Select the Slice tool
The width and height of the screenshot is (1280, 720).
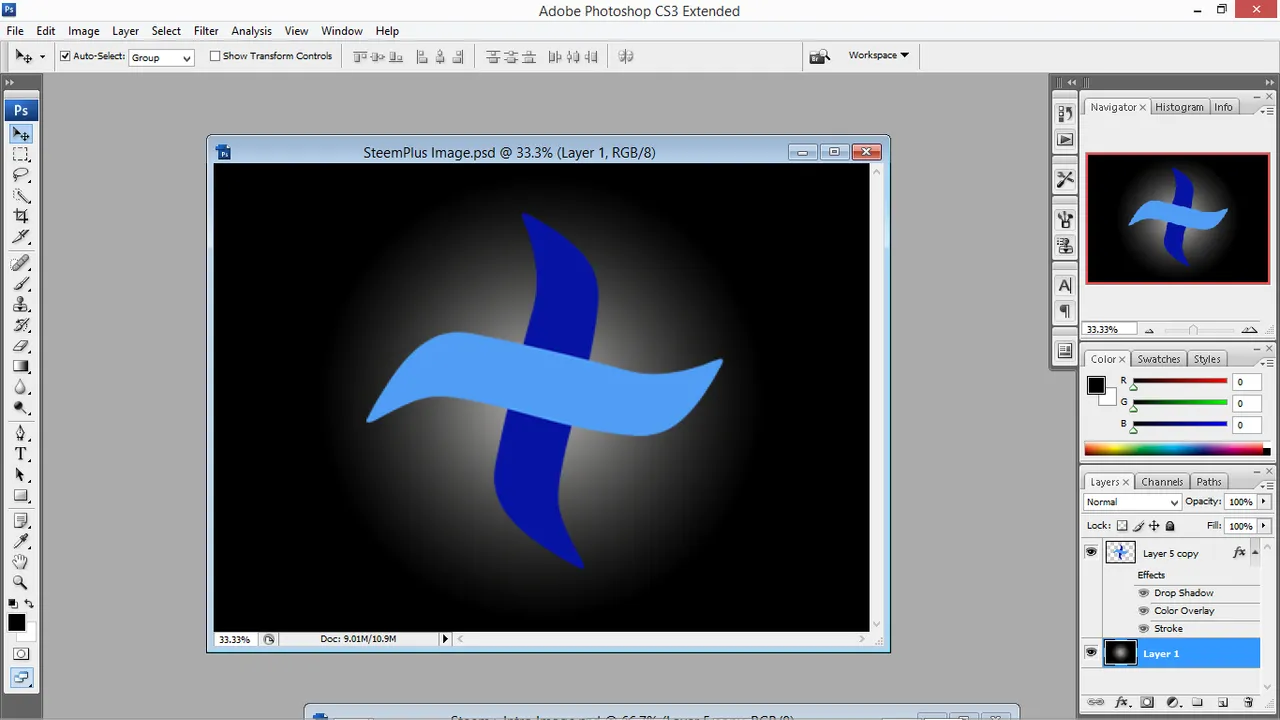(x=21, y=237)
